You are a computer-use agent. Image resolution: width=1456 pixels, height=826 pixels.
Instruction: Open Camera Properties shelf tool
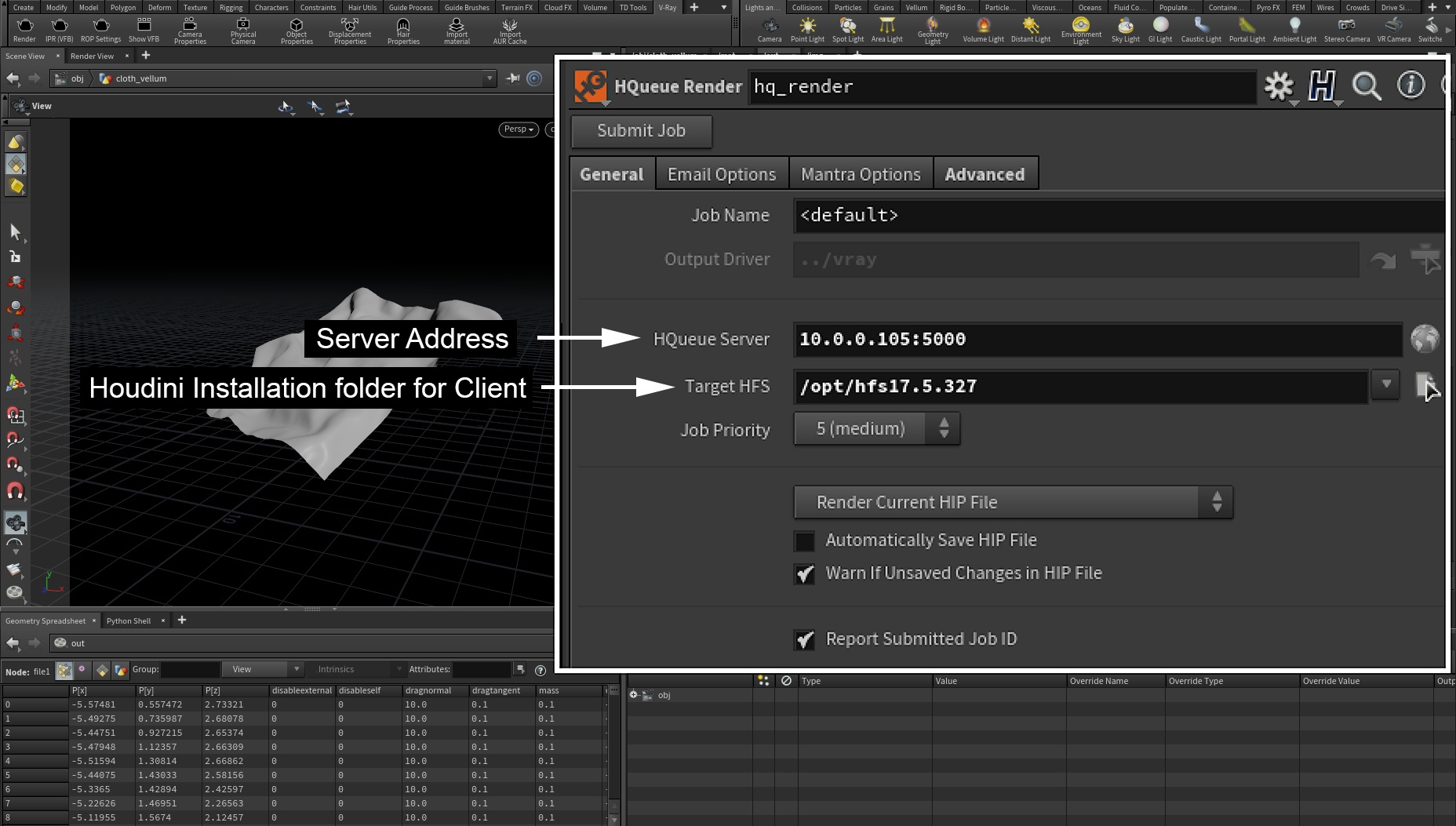[x=190, y=31]
